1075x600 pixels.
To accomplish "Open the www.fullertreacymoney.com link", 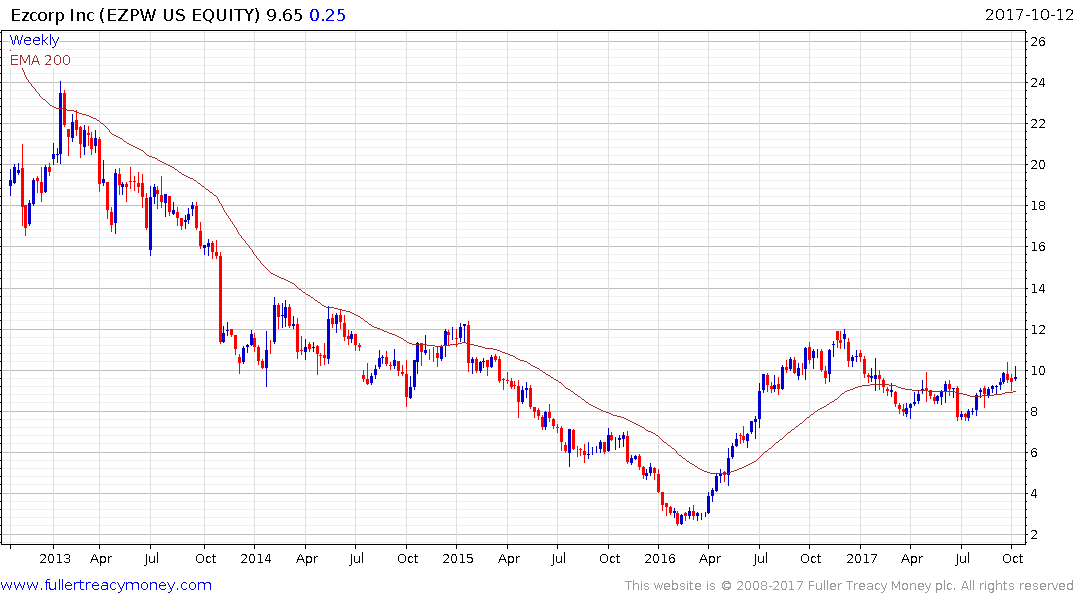I will [x=106, y=585].
